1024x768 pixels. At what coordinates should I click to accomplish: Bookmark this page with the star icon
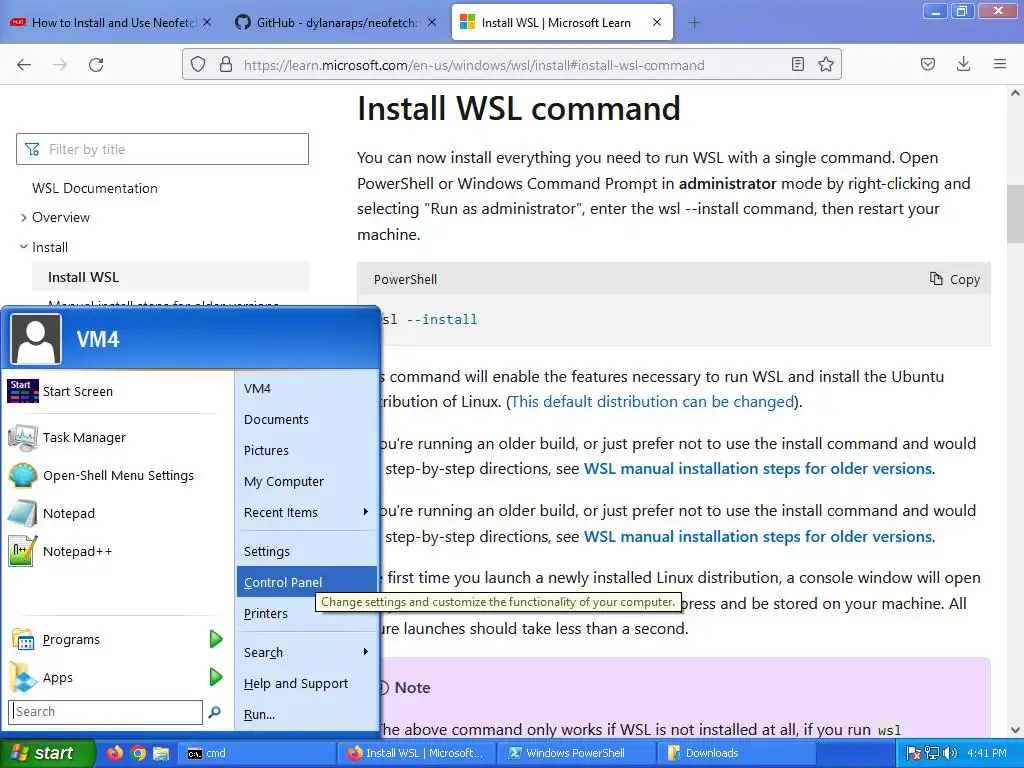(825, 64)
